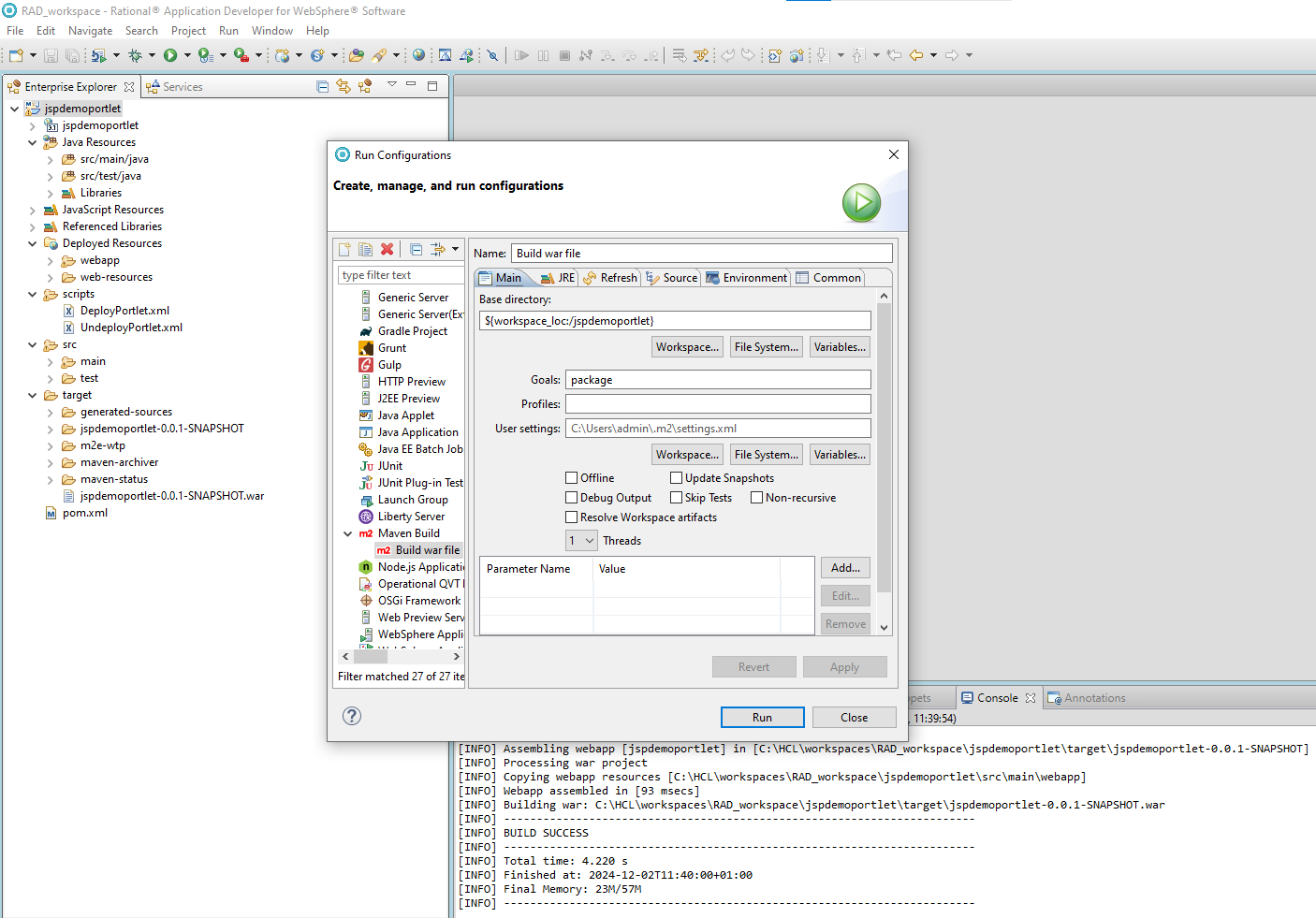Open Enterprise Explorer View Menu triangle
The image size is (1316, 918).
(x=392, y=84)
